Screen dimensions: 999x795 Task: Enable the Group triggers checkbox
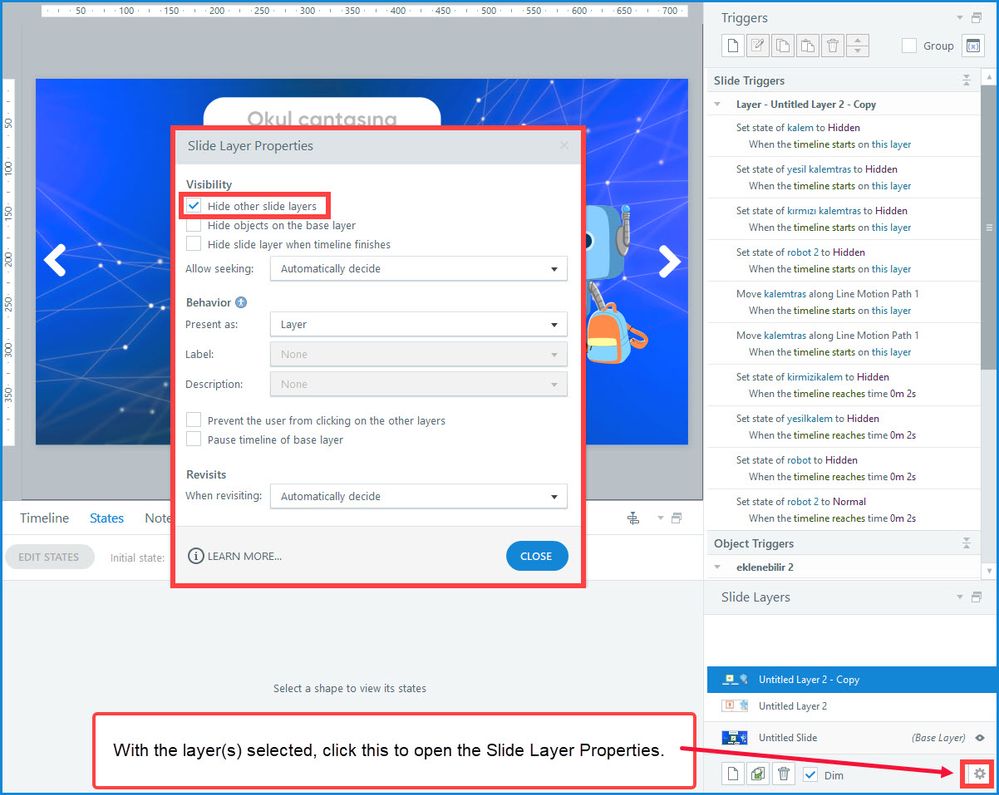pos(909,46)
